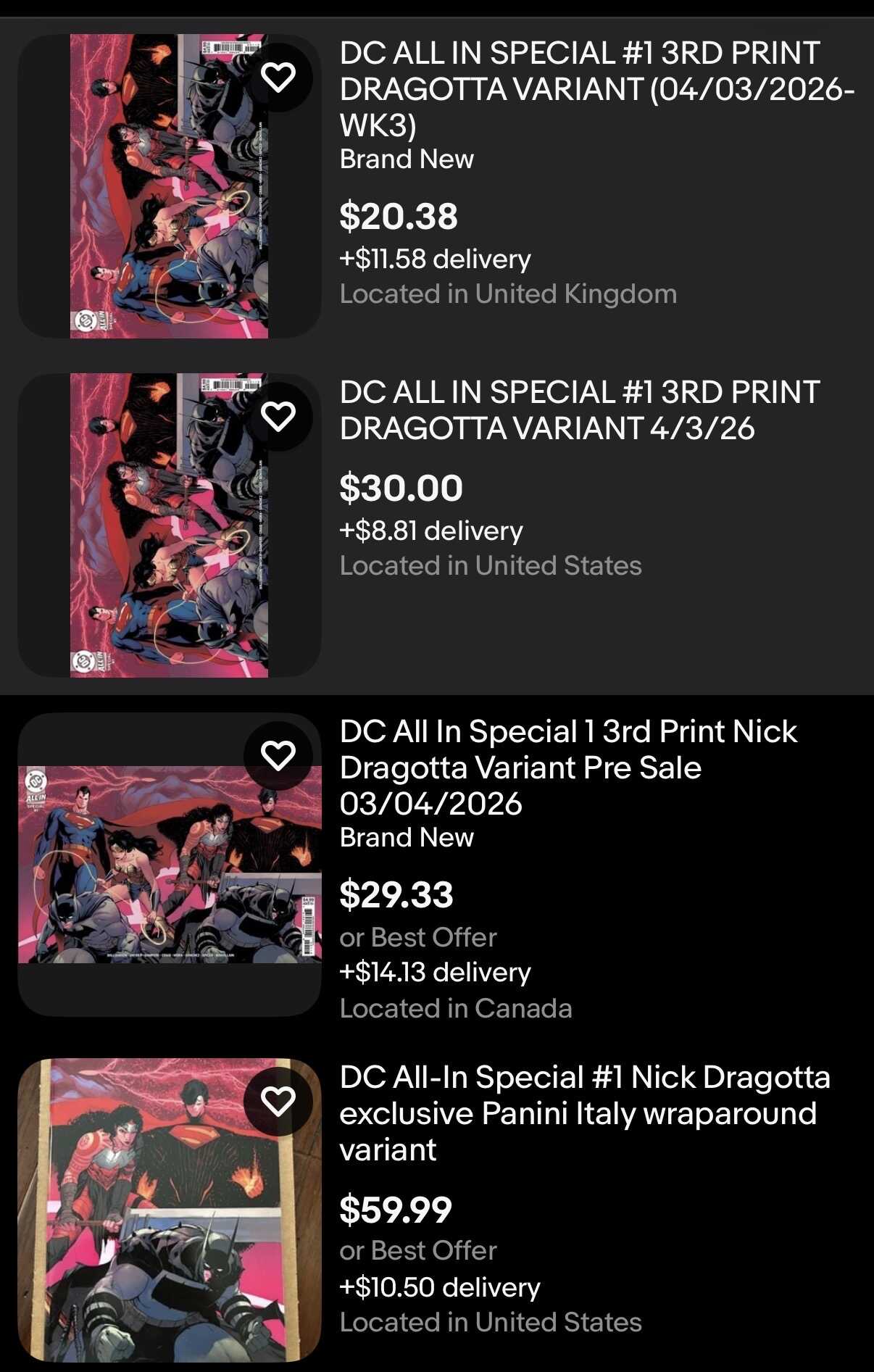Add Panini Italy variant to watchlist heart
874x1372 pixels.
(x=278, y=1101)
